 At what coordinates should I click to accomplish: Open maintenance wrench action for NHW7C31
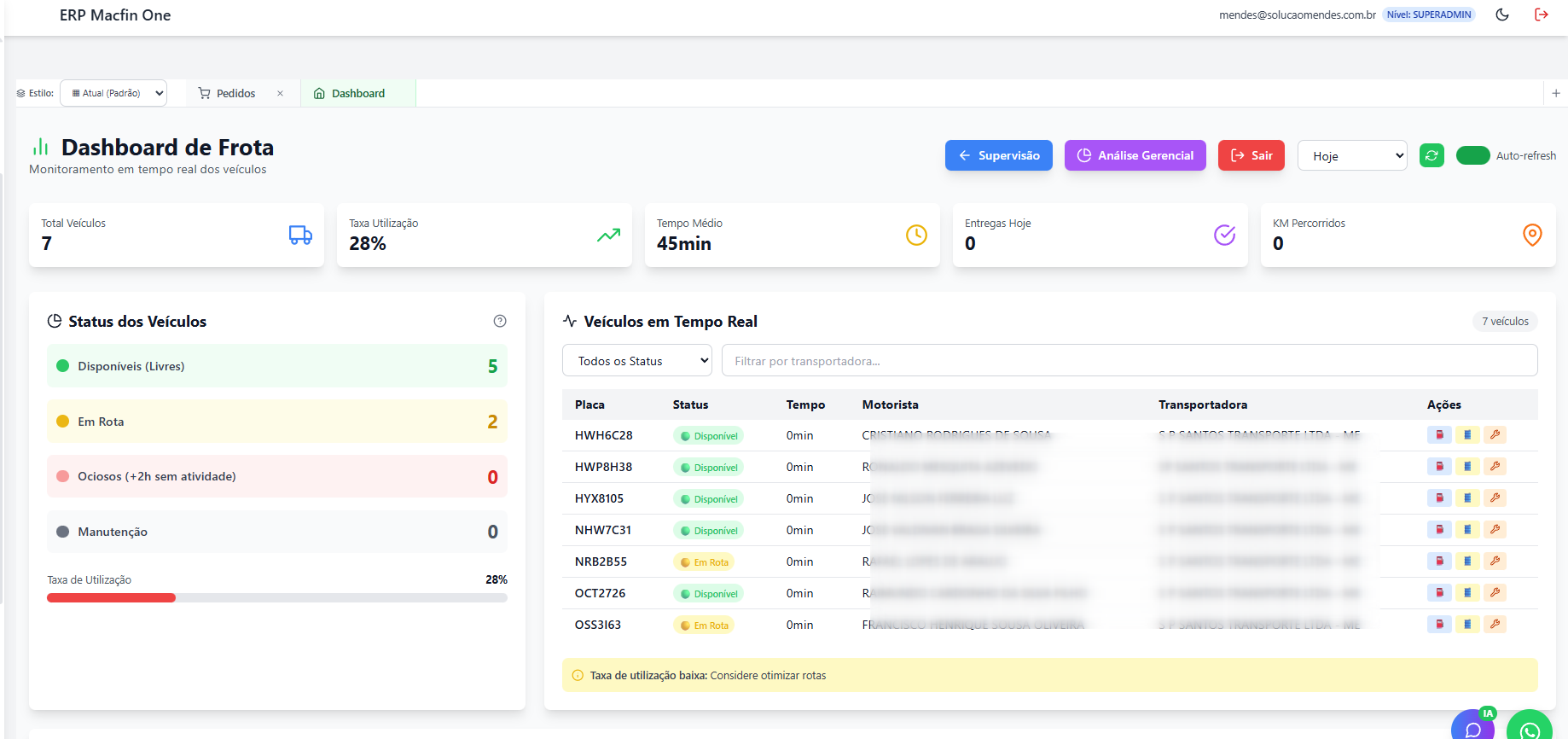1495,530
